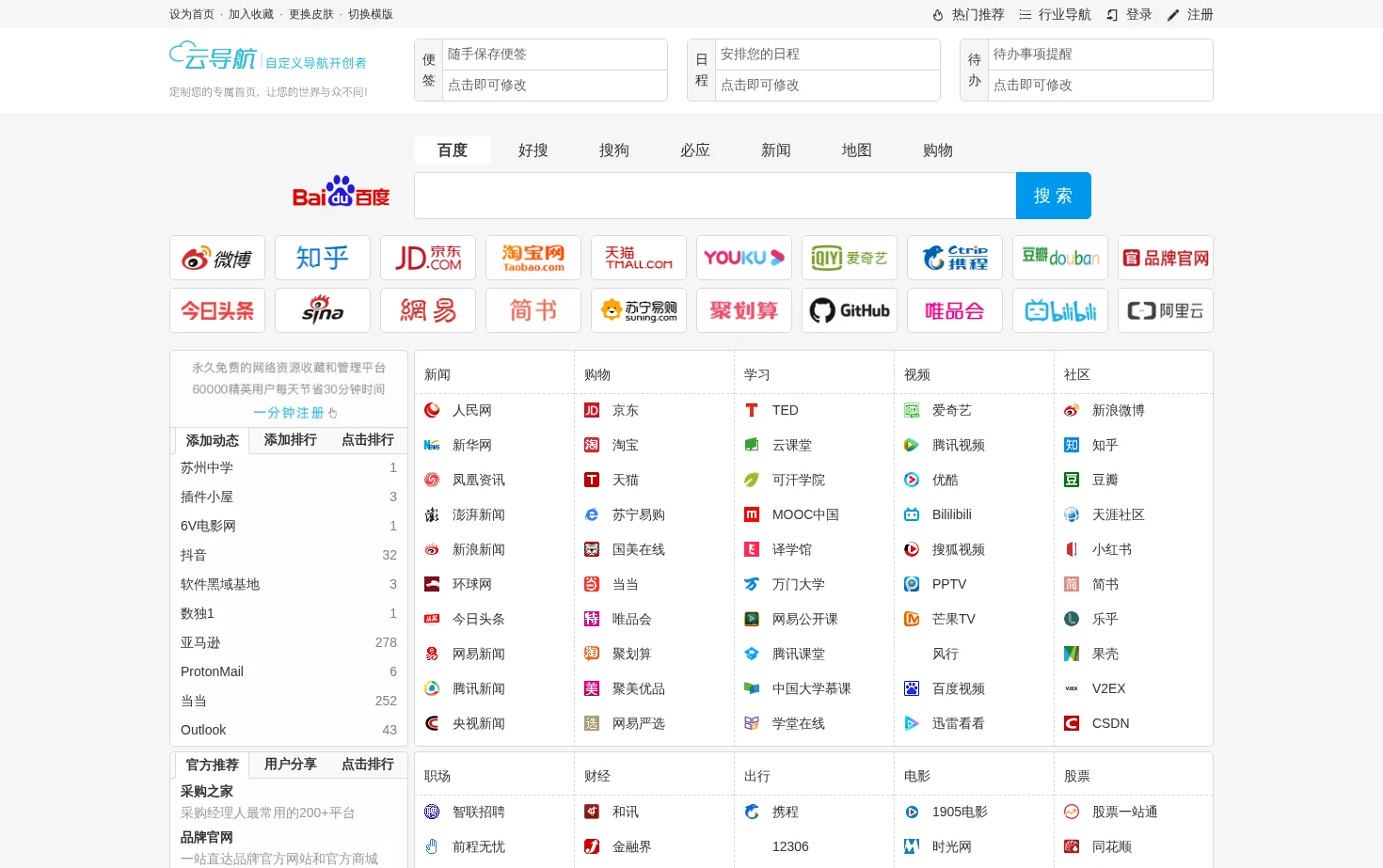
Task: Open the 简书 logo tile
Action: [533, 310]
